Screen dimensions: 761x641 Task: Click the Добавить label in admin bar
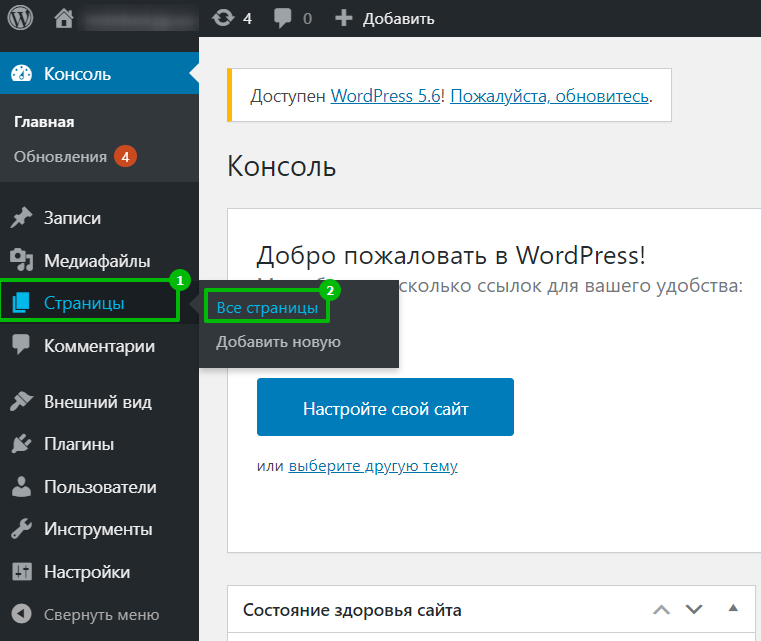coord(398,19)
